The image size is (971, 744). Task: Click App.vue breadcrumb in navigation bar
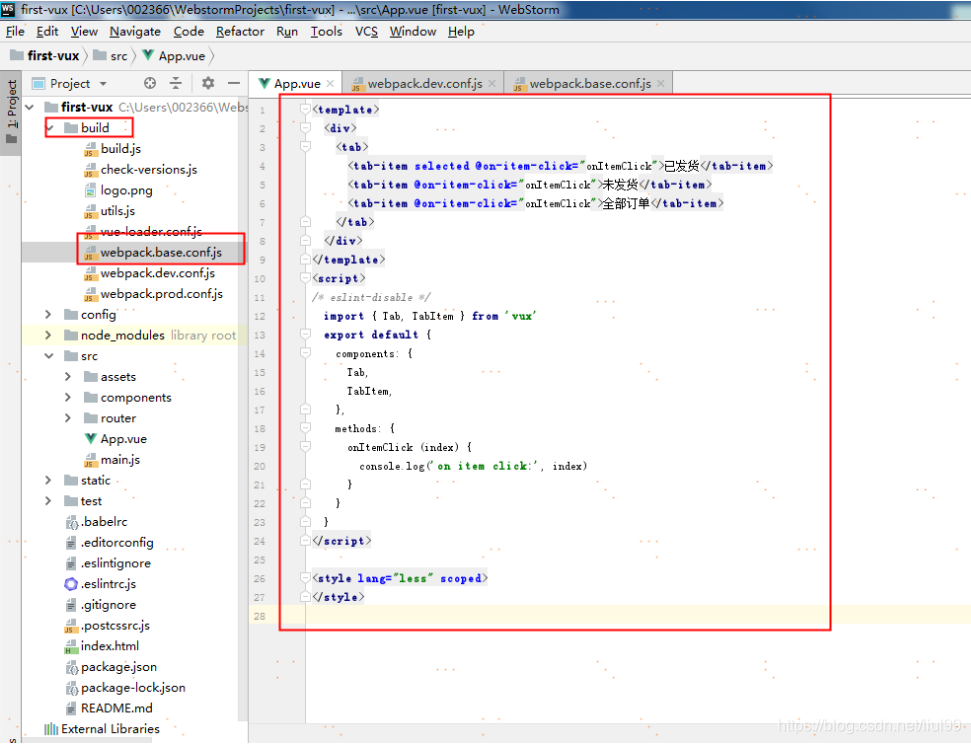click(x=174, y=56)
